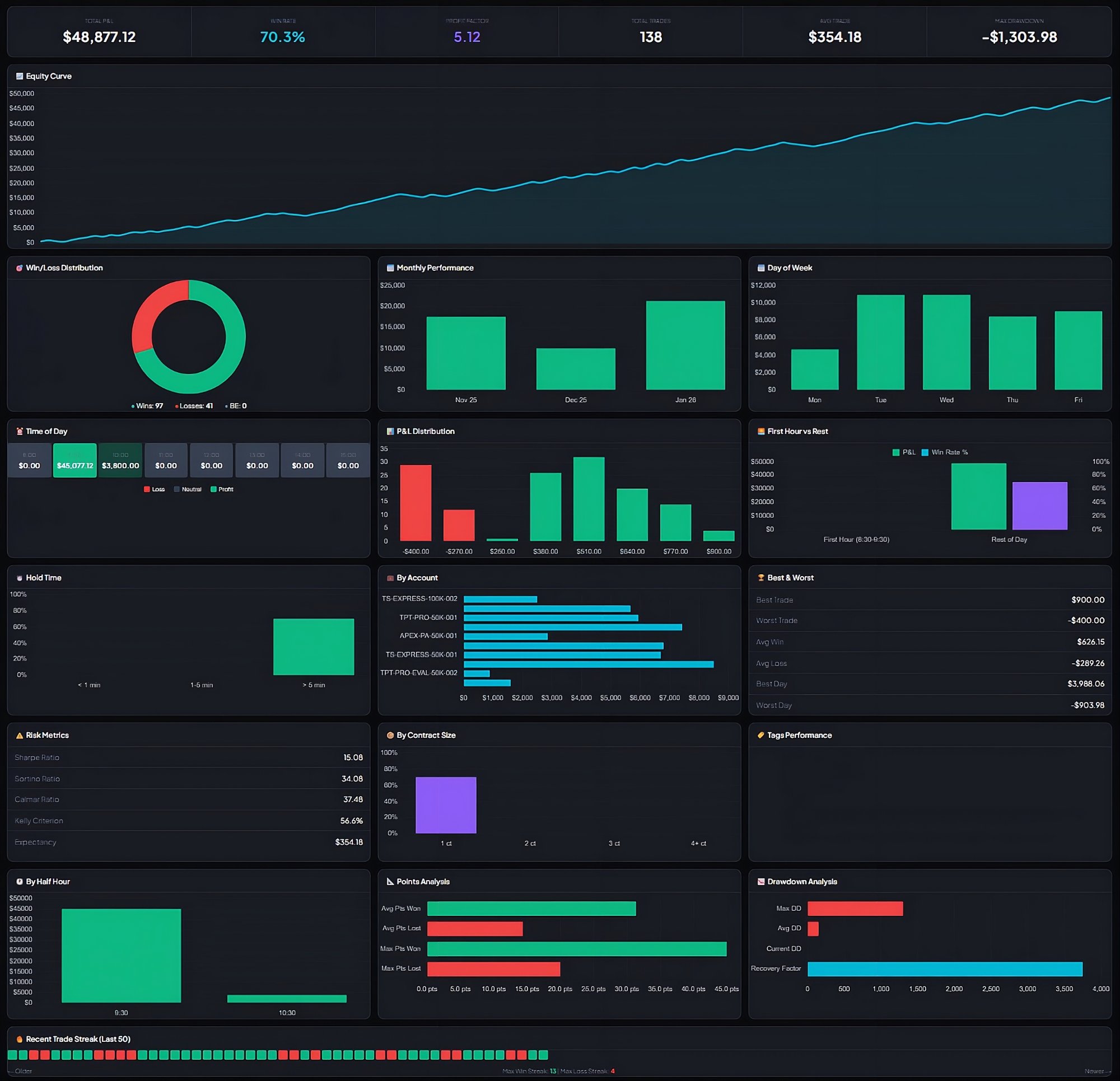Screen dimensions: 1120x1081
Task: Click the Monthly Performance chart icon
Action: (x=391, y=268)
